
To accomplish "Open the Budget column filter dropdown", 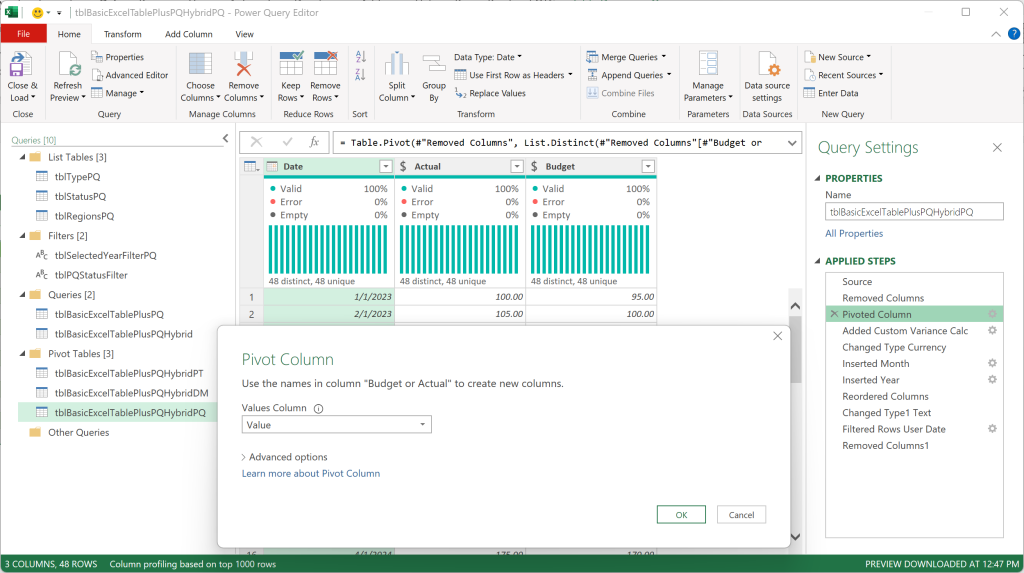I will (648, 167).
